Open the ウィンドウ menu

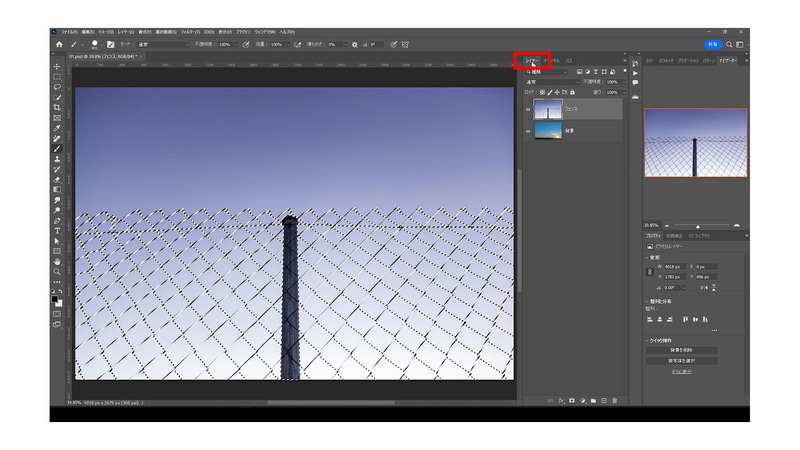[265, 32]
